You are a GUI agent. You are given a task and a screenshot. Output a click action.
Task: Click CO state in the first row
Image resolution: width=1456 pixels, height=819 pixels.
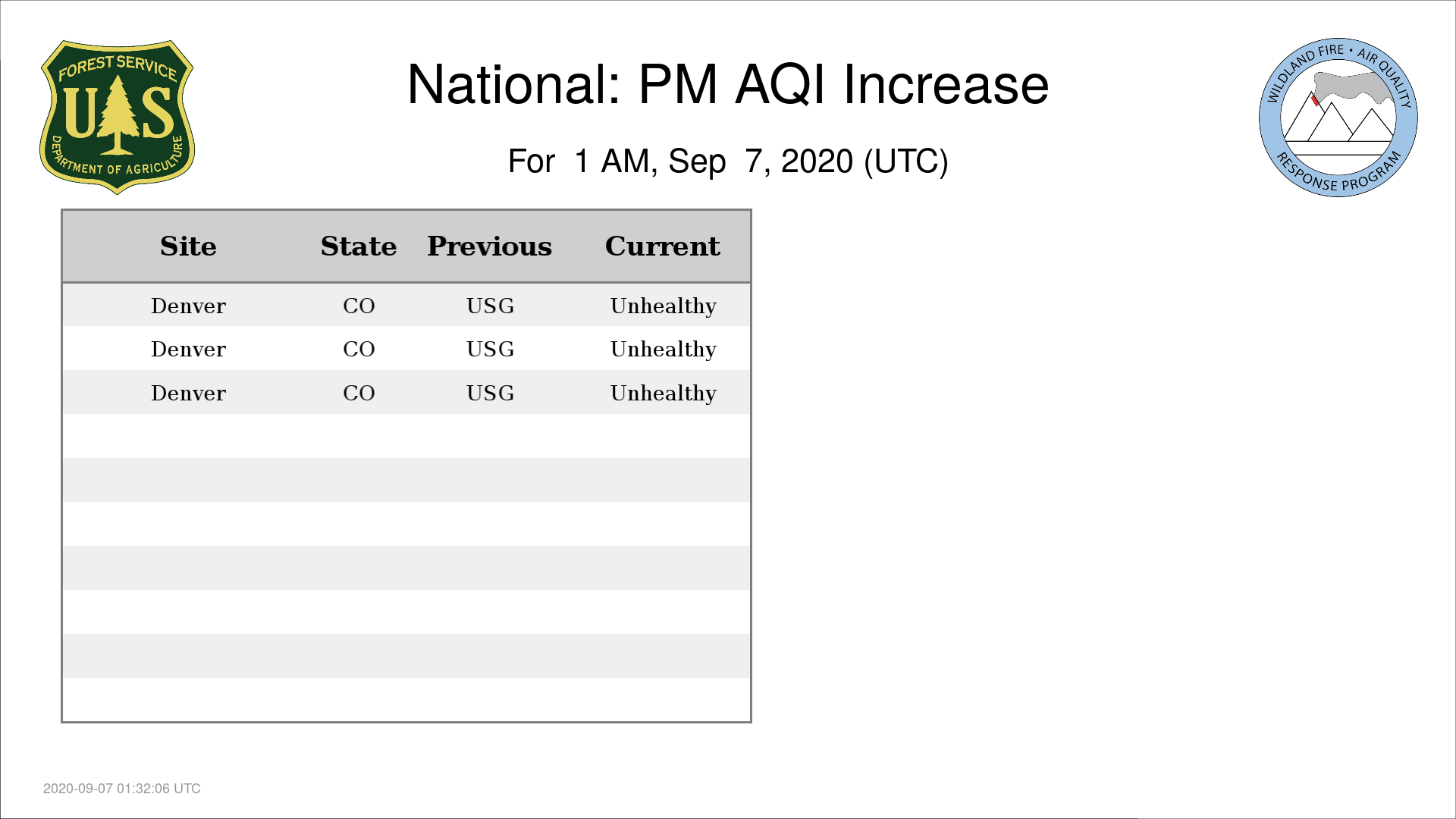359,306
